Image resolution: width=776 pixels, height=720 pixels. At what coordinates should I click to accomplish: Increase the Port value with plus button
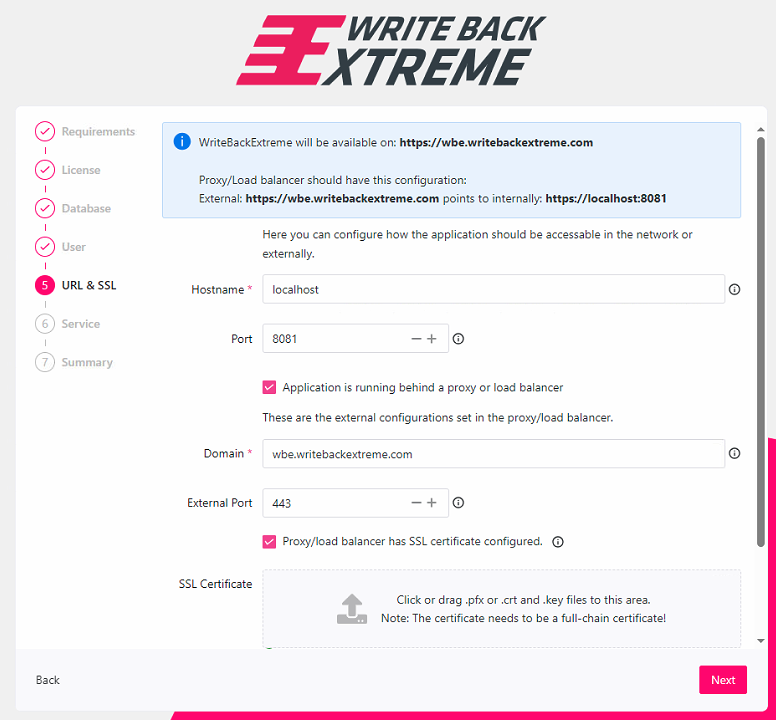click(432, 339)
